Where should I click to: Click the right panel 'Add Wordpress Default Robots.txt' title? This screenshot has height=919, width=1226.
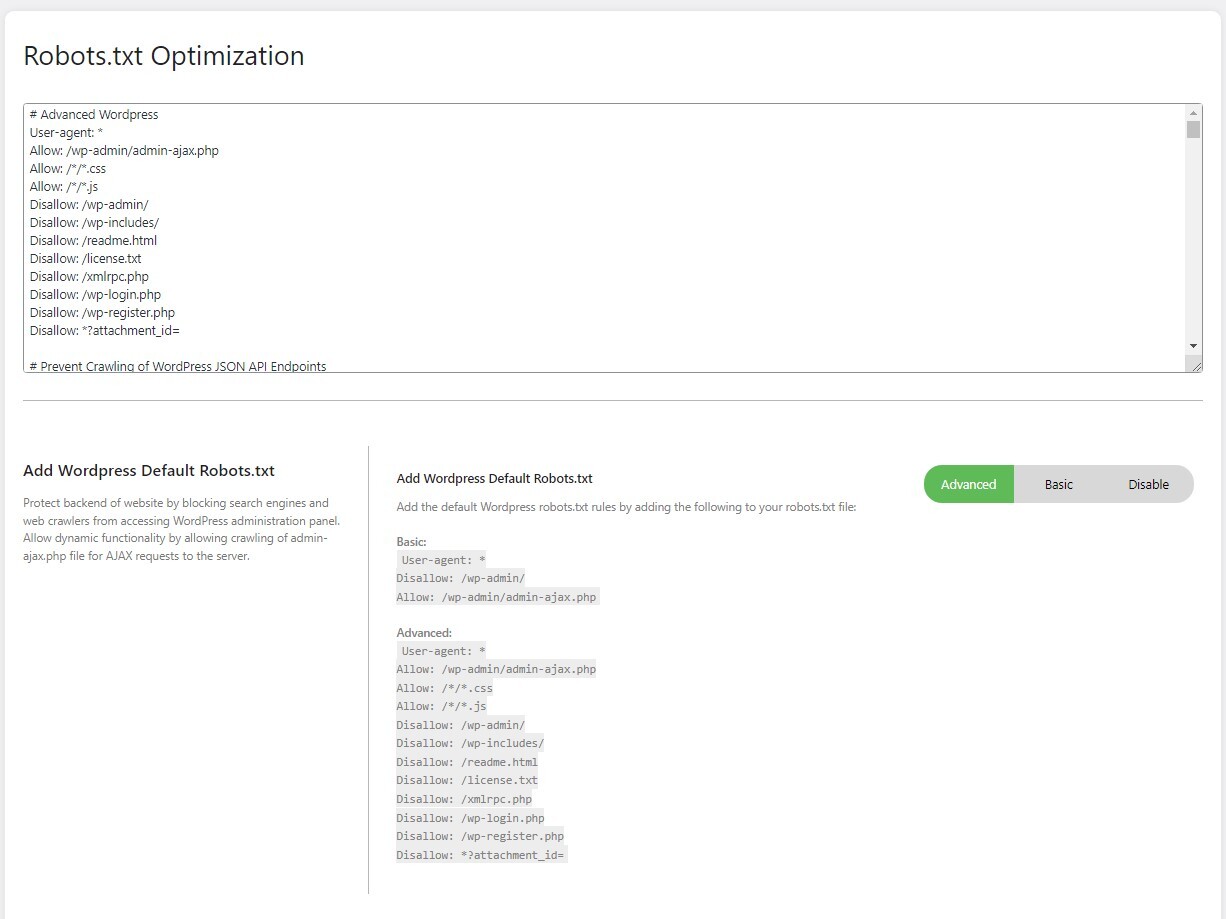tap(495, 479)
